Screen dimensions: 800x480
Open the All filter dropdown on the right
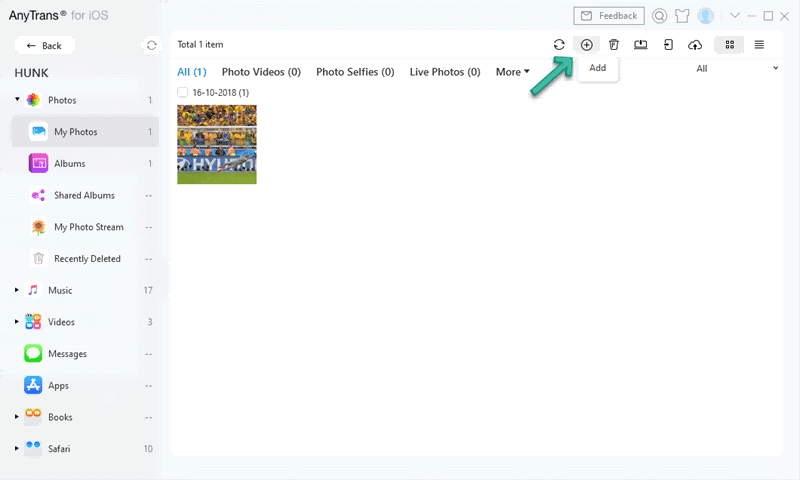pyautogui.click(x=737, y=68)
